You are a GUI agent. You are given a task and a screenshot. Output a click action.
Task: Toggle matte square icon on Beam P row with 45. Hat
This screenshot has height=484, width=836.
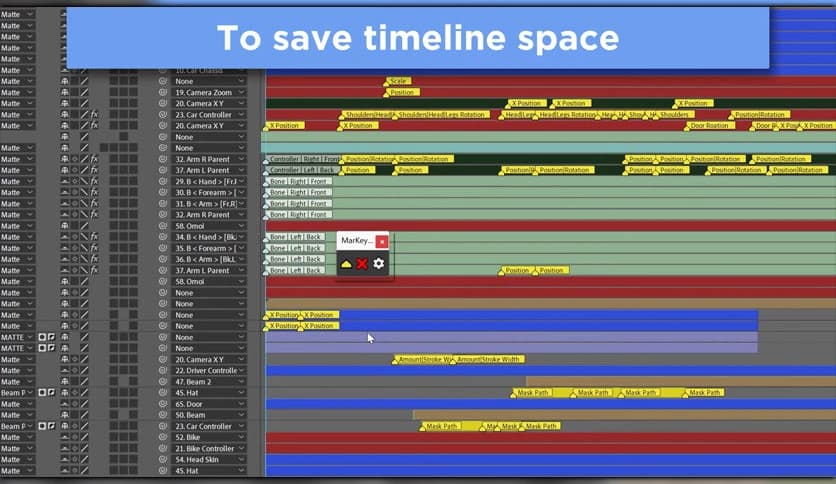coord(42,393)
